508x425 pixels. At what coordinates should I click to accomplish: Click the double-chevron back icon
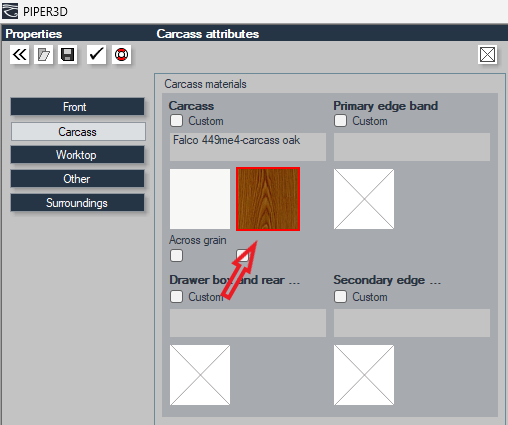19,54
